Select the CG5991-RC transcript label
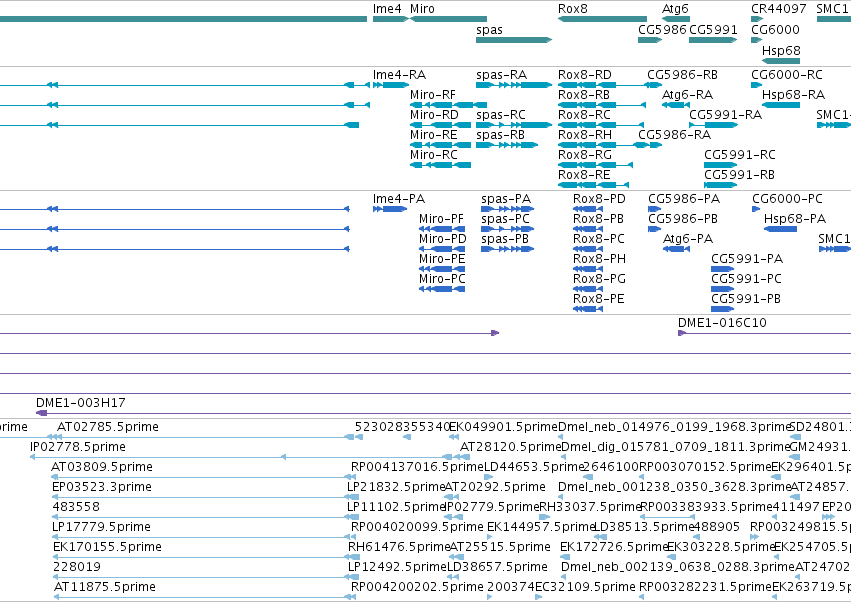Screen dimensions: 851x602 coord(740,155)
